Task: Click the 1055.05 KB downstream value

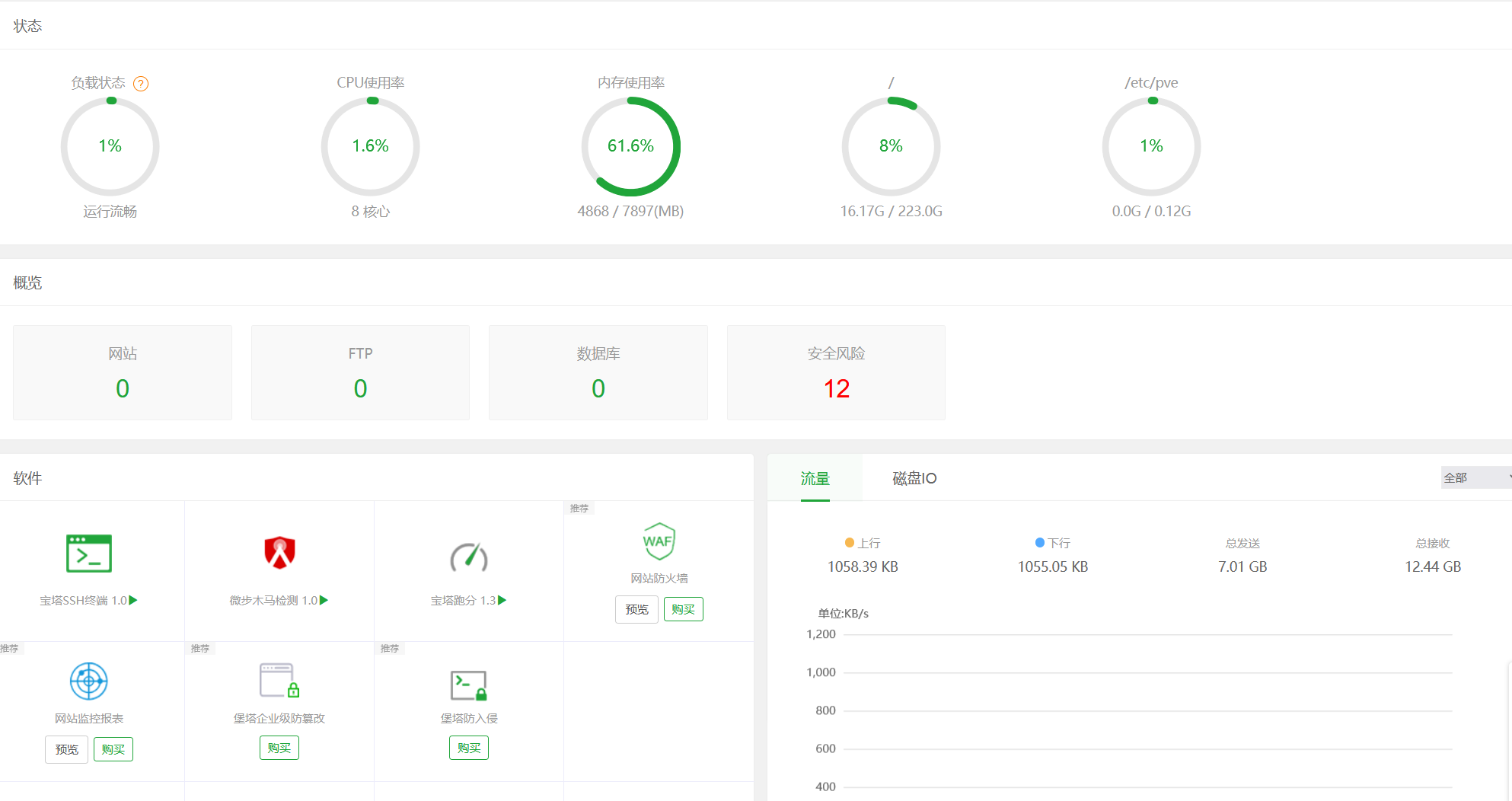Action: click(x=1053, y=566)
